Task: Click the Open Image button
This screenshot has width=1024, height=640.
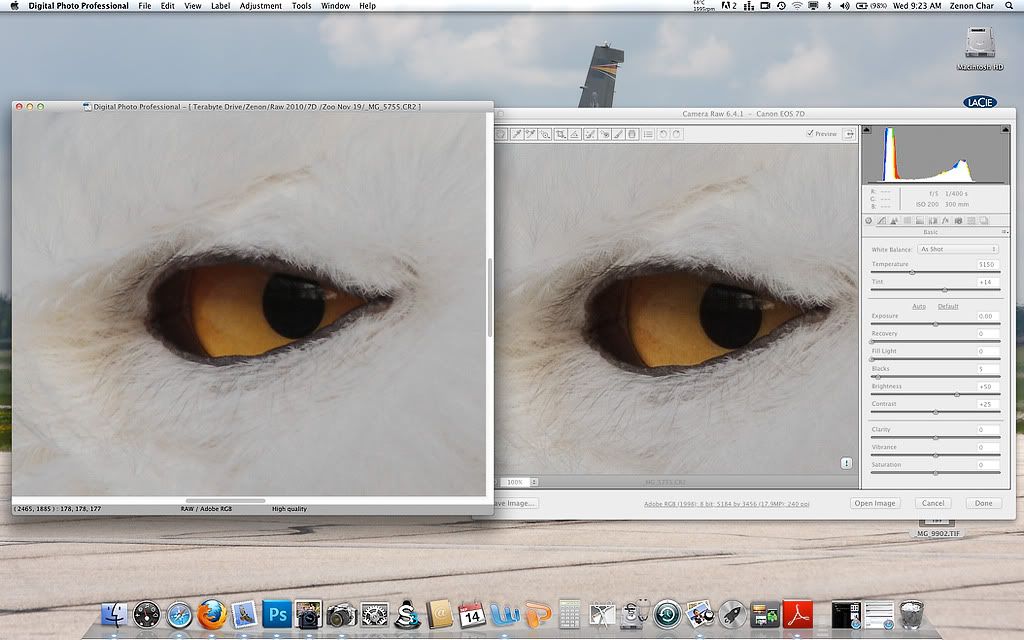Action: coord(875,503)
